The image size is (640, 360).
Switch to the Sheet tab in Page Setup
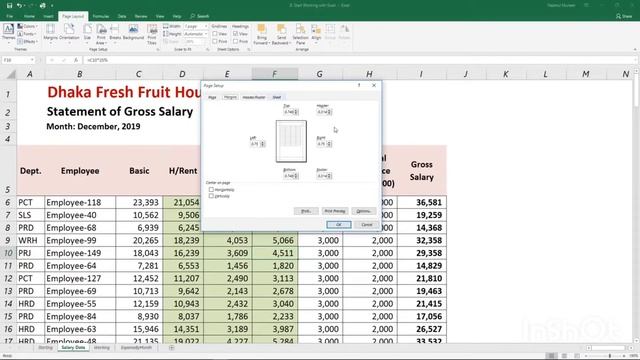click(x=277, y=97)
